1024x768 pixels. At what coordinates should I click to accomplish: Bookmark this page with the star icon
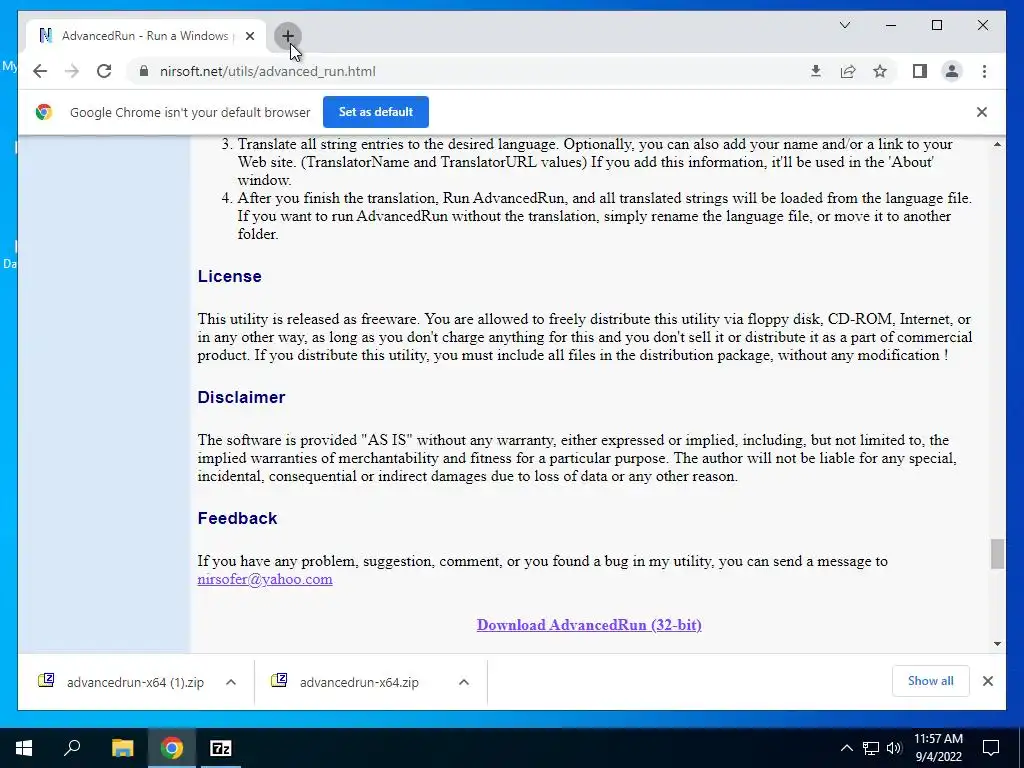click(x=880, y=71)
